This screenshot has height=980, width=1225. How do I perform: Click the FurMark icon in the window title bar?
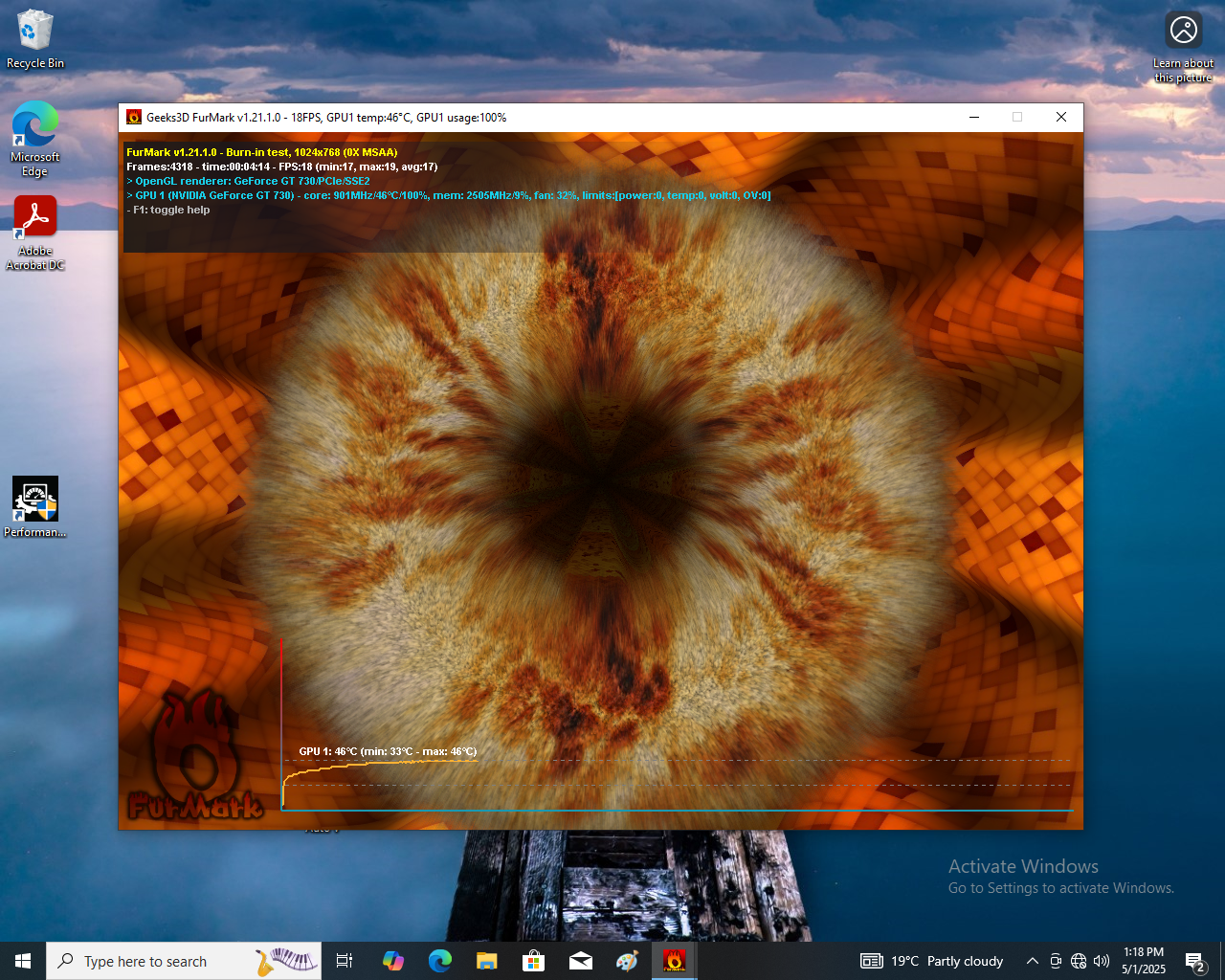(134, 117)
